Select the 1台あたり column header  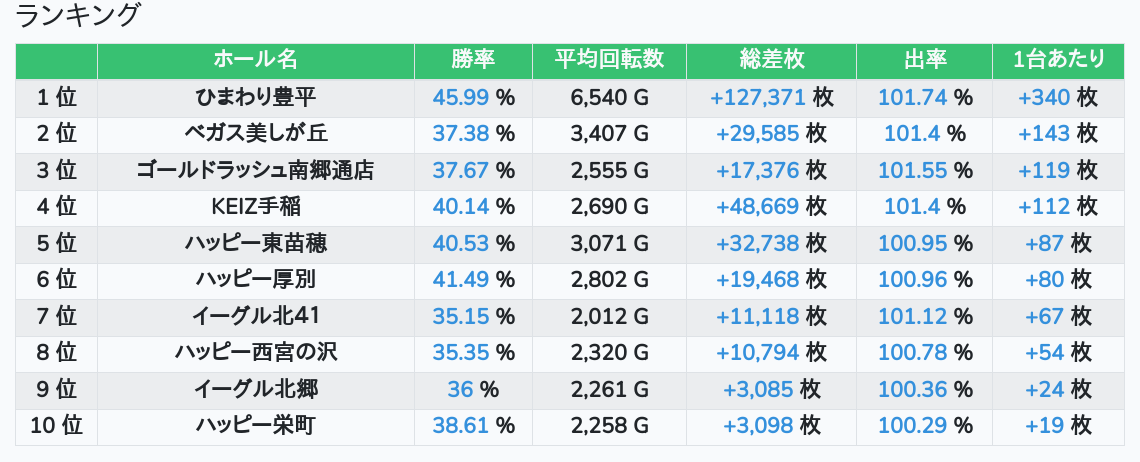click(1058, 60)
